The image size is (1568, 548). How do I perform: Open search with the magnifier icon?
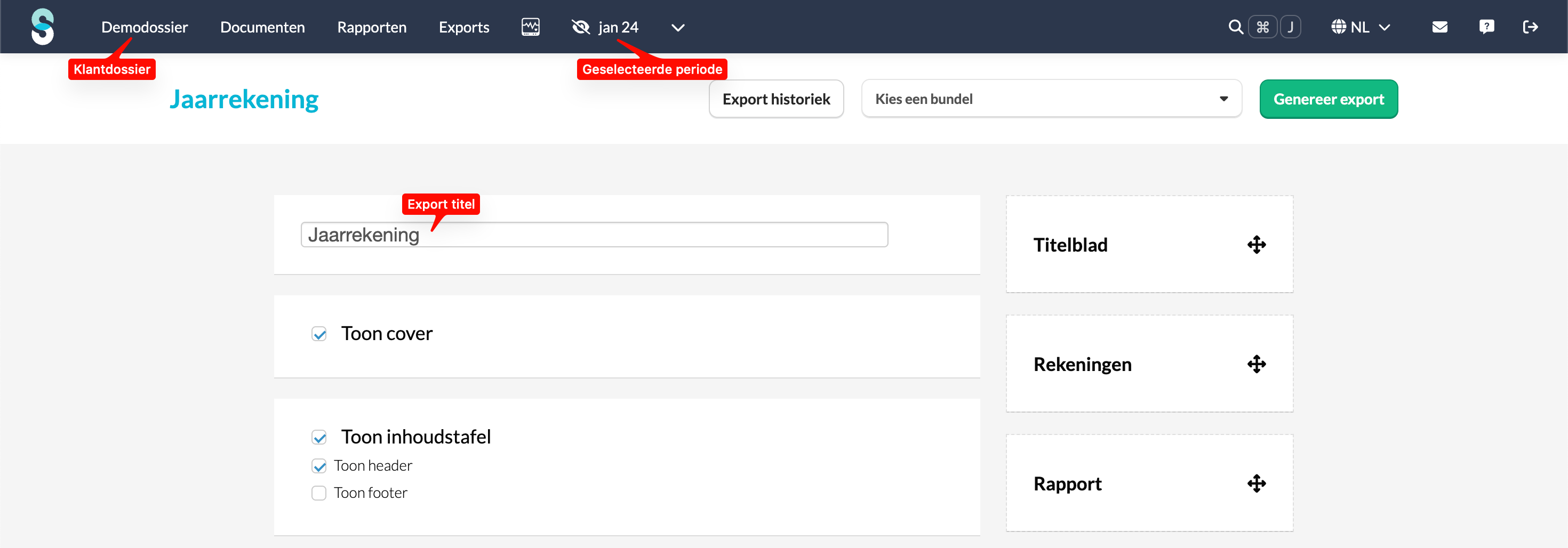1235,27
